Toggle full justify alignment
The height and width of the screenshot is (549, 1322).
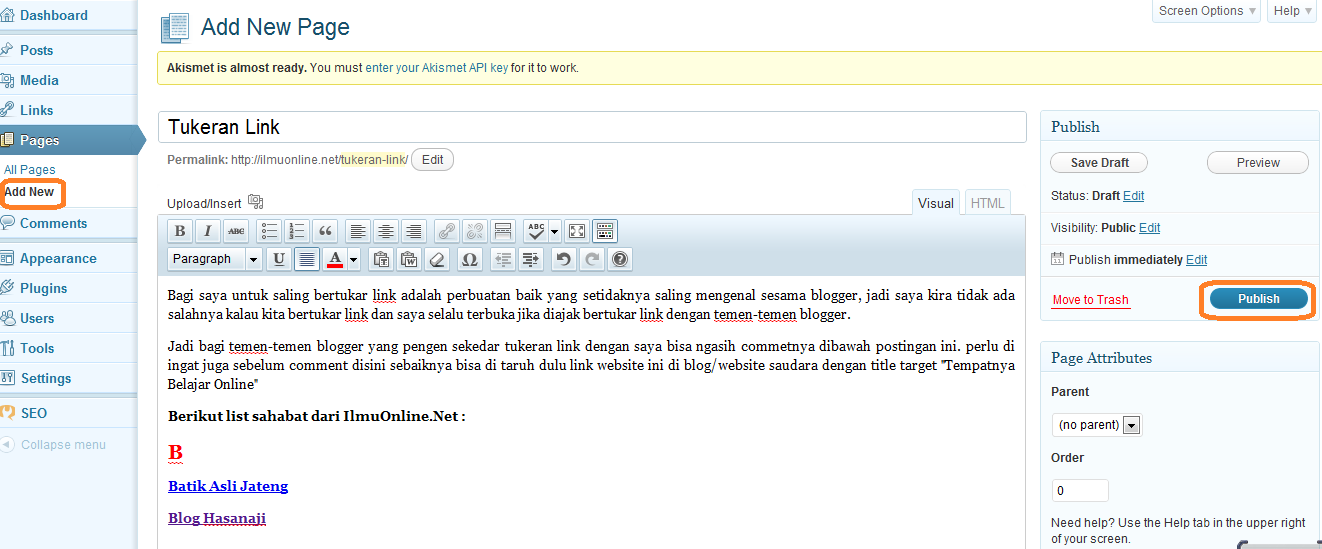[x=307, y=259]
